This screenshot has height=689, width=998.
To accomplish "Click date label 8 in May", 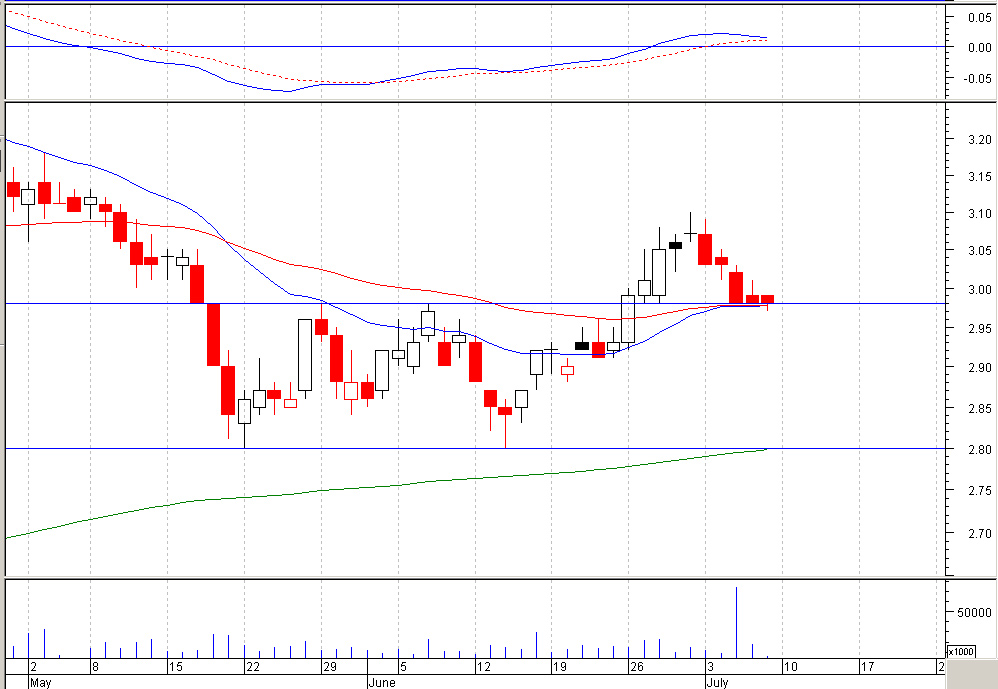I will coord(95,667).
